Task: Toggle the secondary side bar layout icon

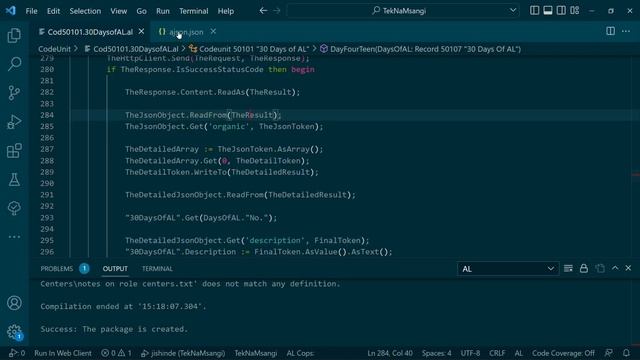Action: coord(561,11)
